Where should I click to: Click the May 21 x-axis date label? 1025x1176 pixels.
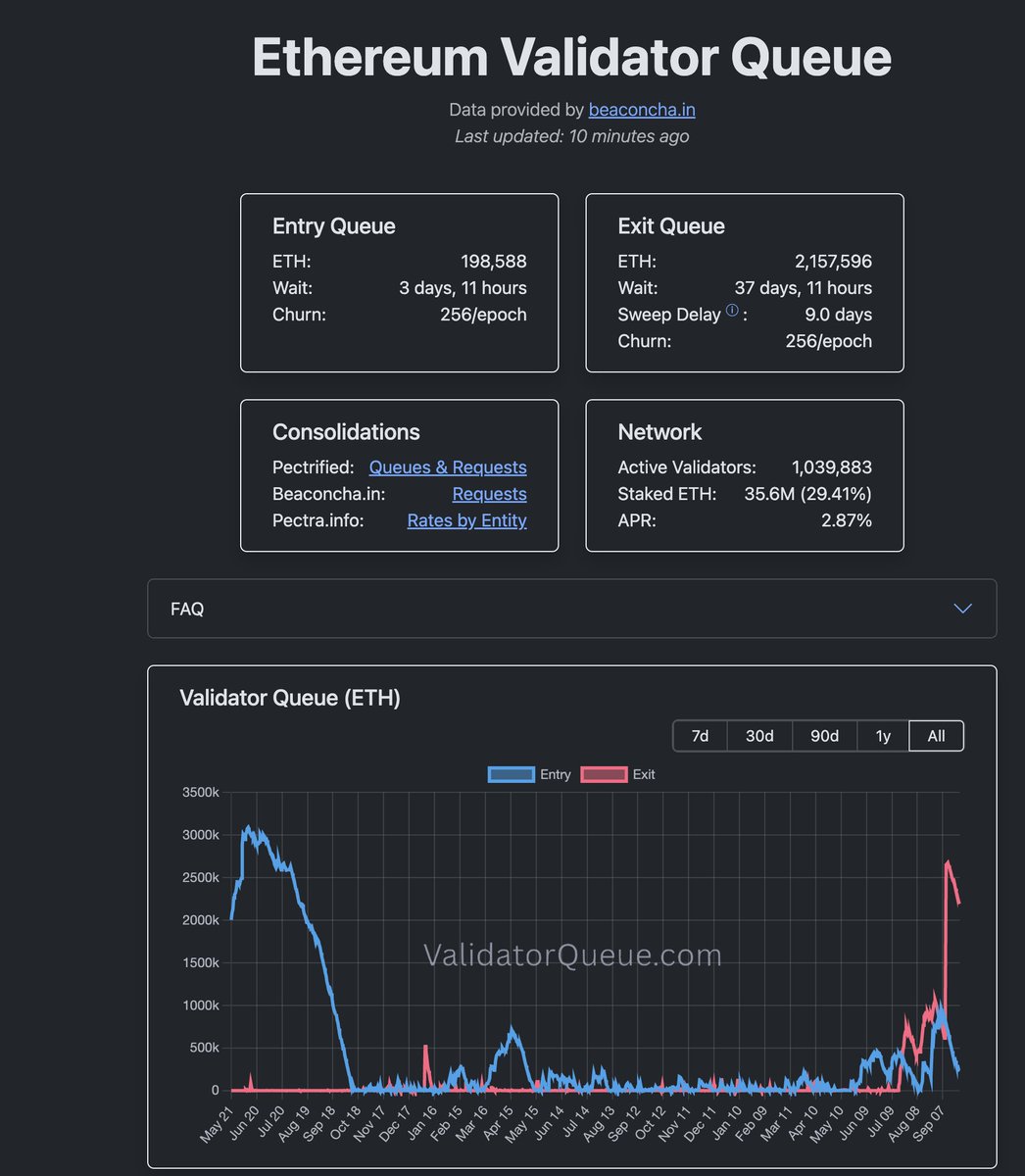(218, 1123)
